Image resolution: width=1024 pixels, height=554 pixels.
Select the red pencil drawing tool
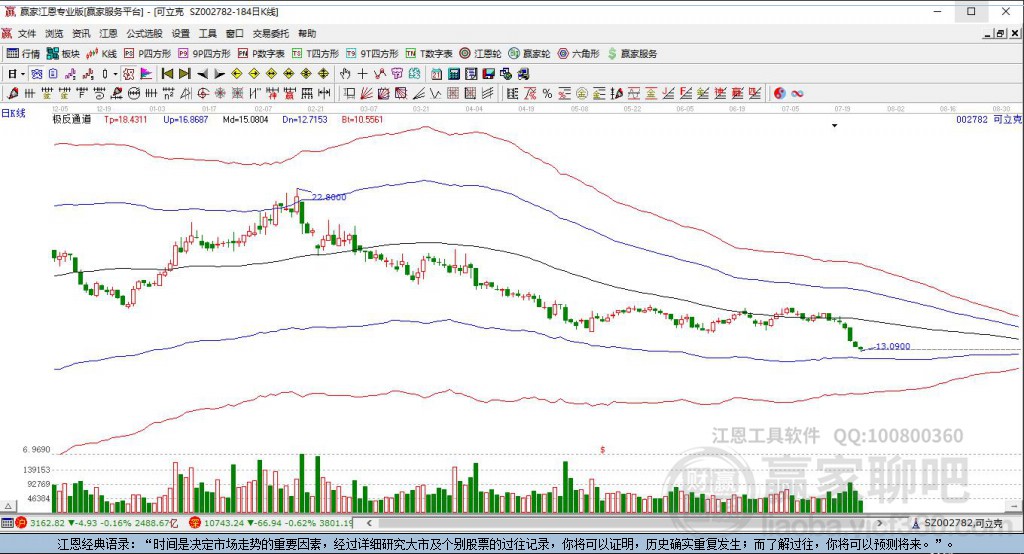pos(12,93)
